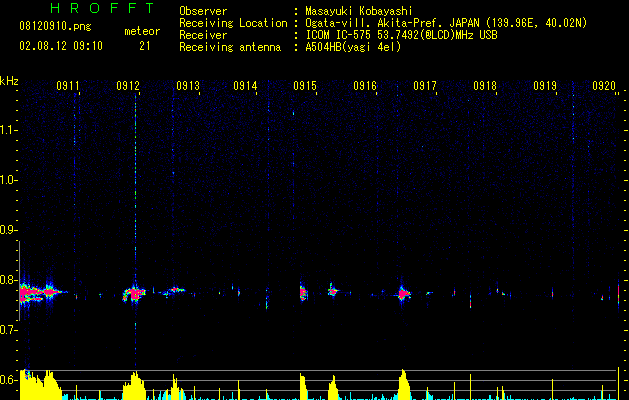Click the 0.7 kHz axis label
629x400 pixels.
point(7,330)
